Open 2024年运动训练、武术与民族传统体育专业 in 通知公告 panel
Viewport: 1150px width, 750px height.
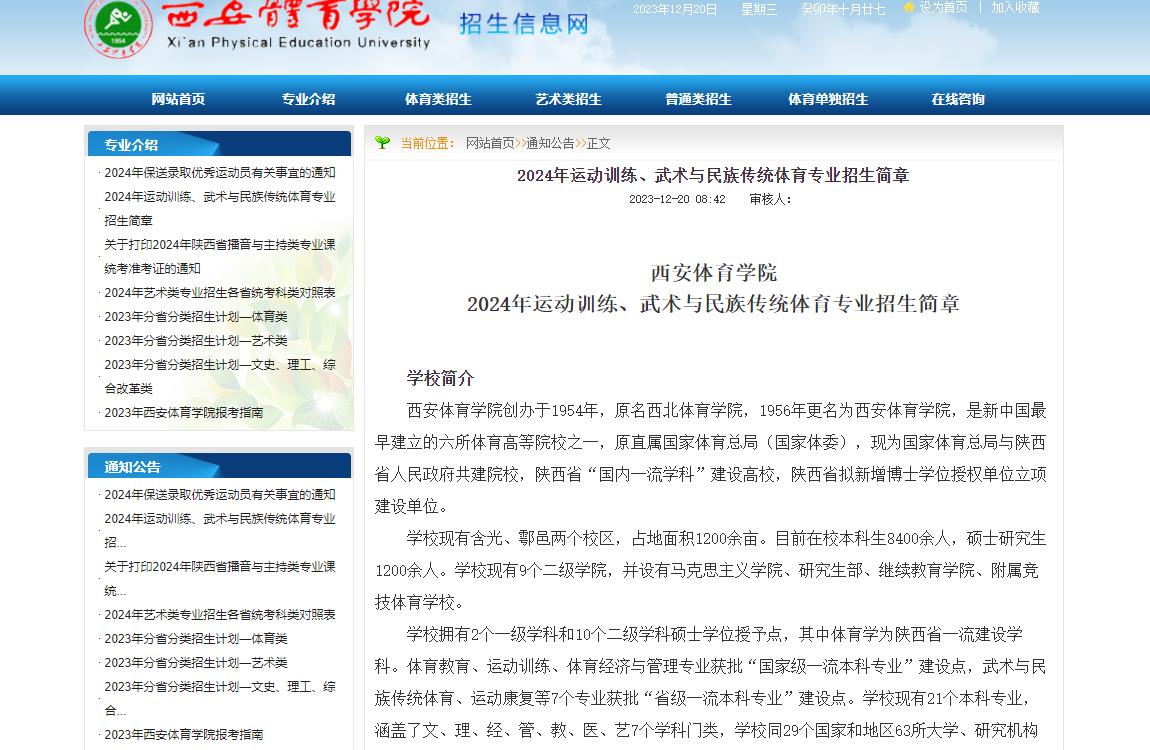pos(219,530)
